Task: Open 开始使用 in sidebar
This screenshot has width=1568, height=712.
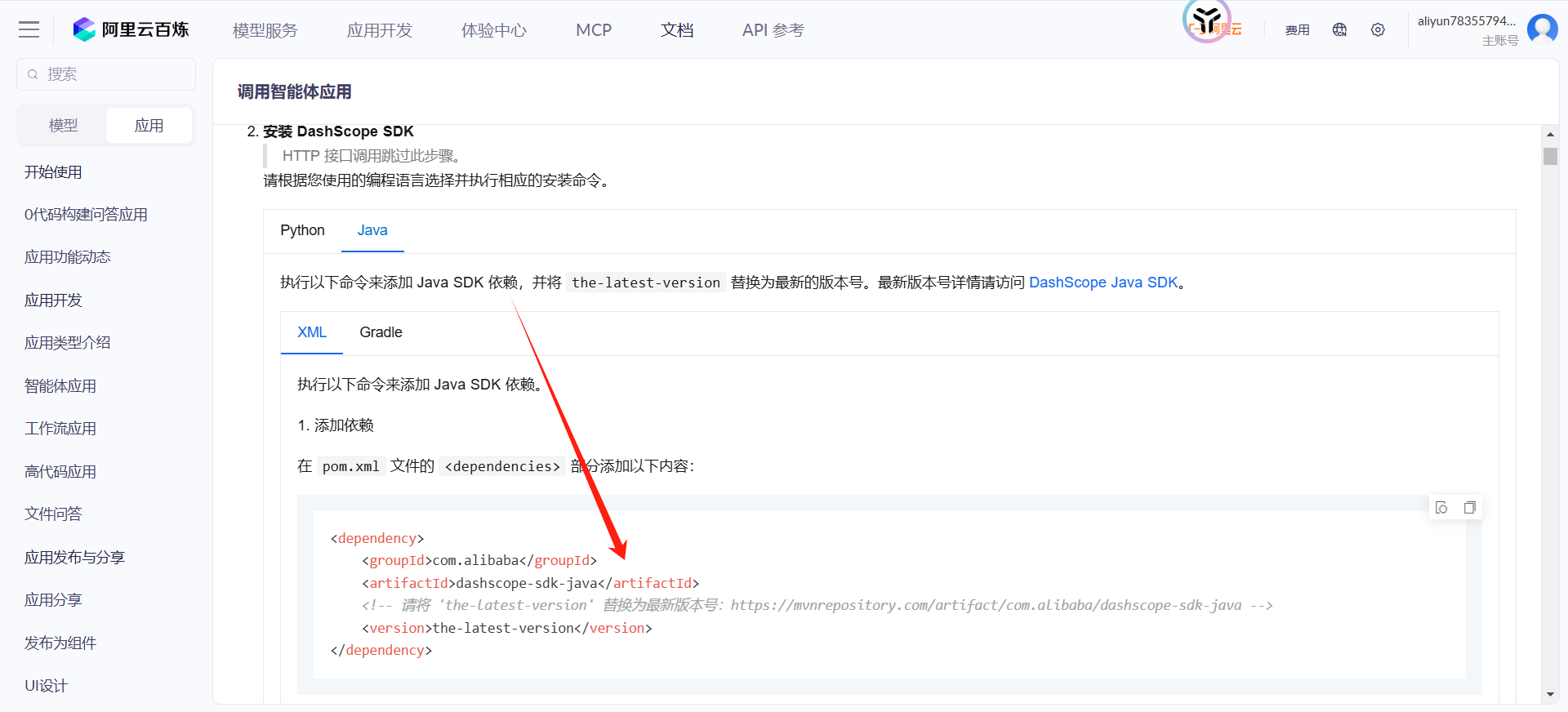Action: point(53,172)
